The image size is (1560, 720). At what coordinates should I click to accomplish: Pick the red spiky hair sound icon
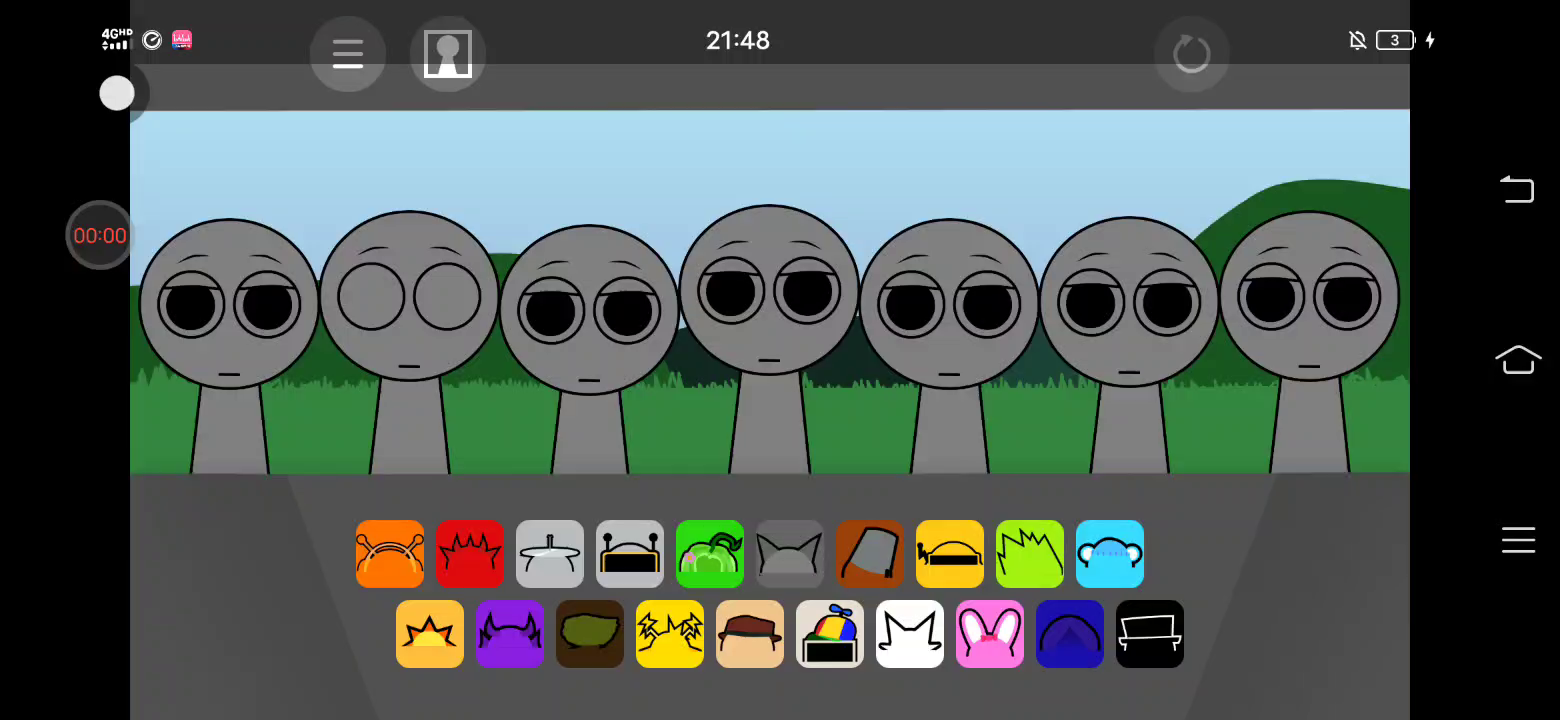pyautogui.click(x=470, y=554)
